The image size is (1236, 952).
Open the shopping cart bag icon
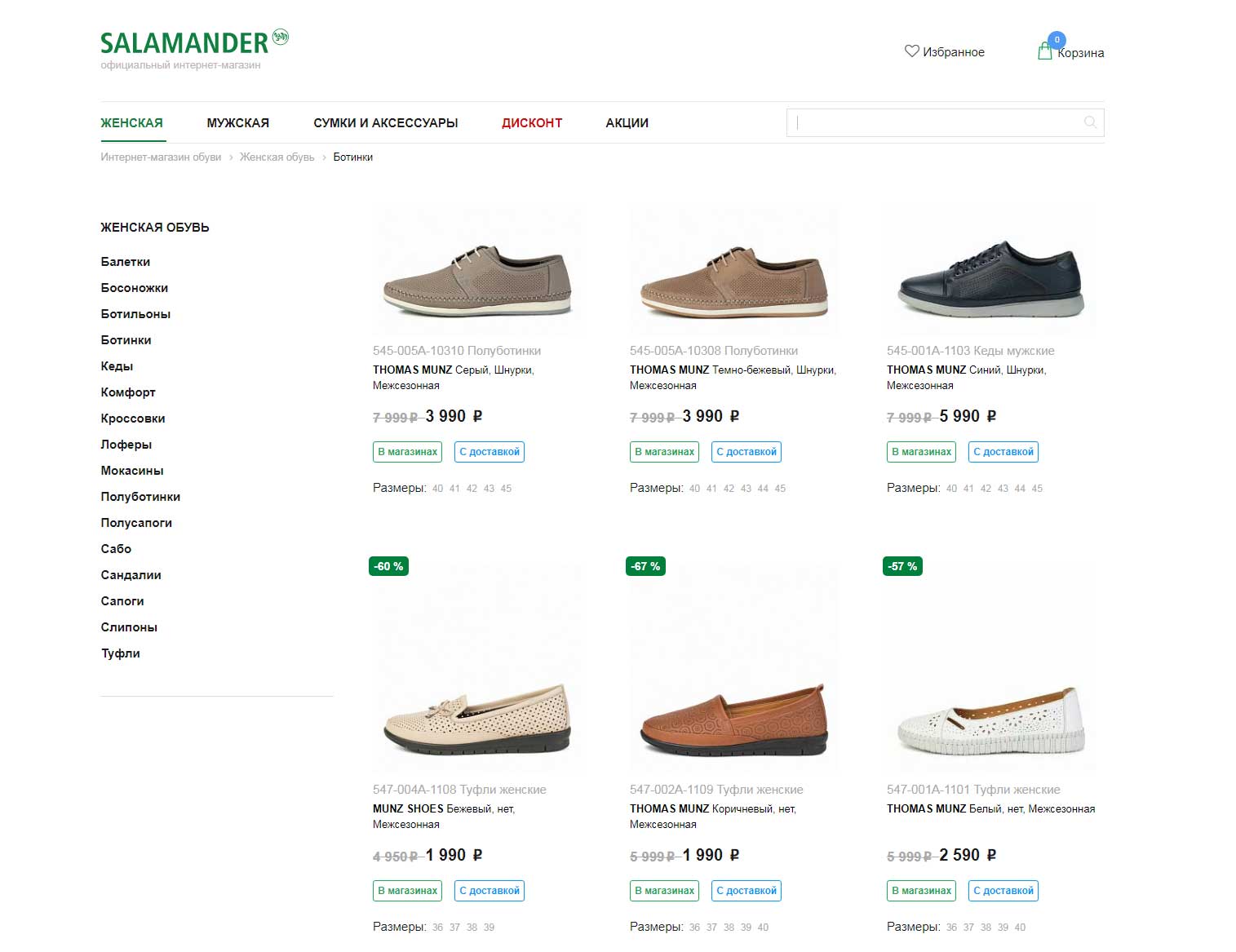pos(1044,51)
